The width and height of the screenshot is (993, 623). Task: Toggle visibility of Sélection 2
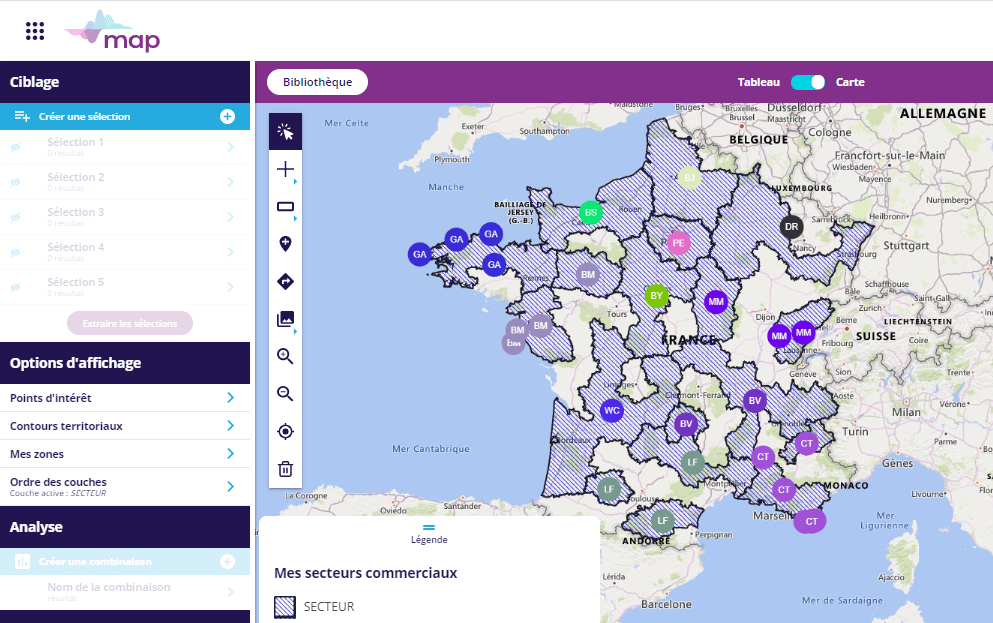[16, 182]
